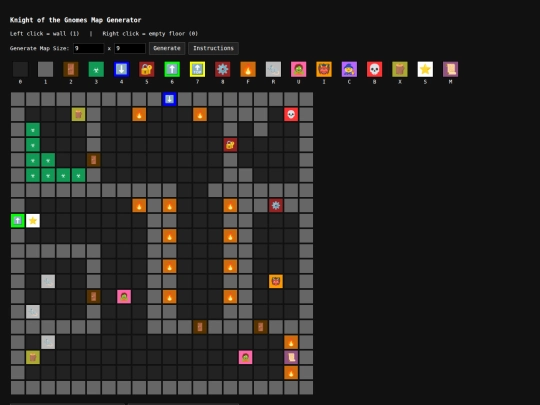
Task: Choose the scroll tile M in the palette
Action: click(x=450, y=69)
